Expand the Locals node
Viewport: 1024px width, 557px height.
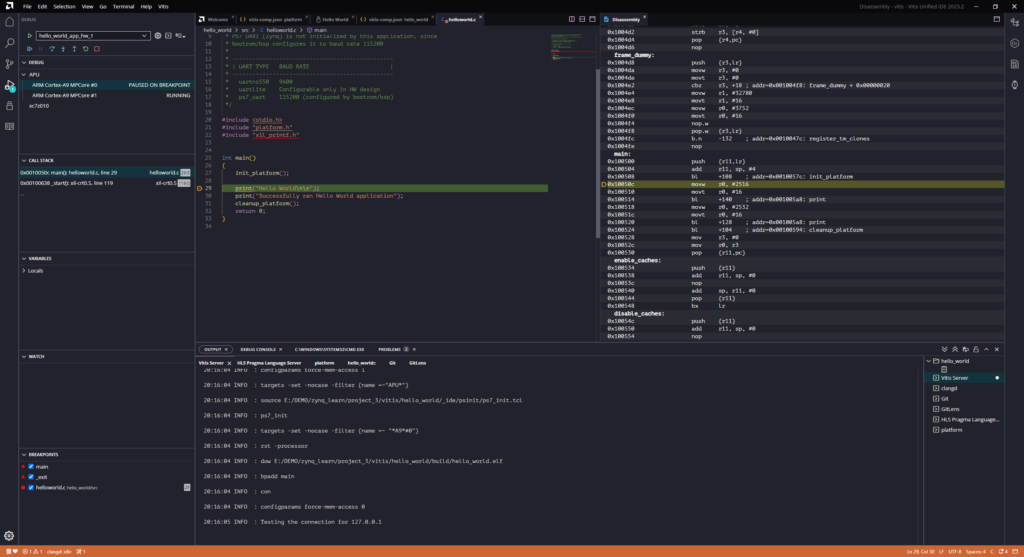(24, 270)
